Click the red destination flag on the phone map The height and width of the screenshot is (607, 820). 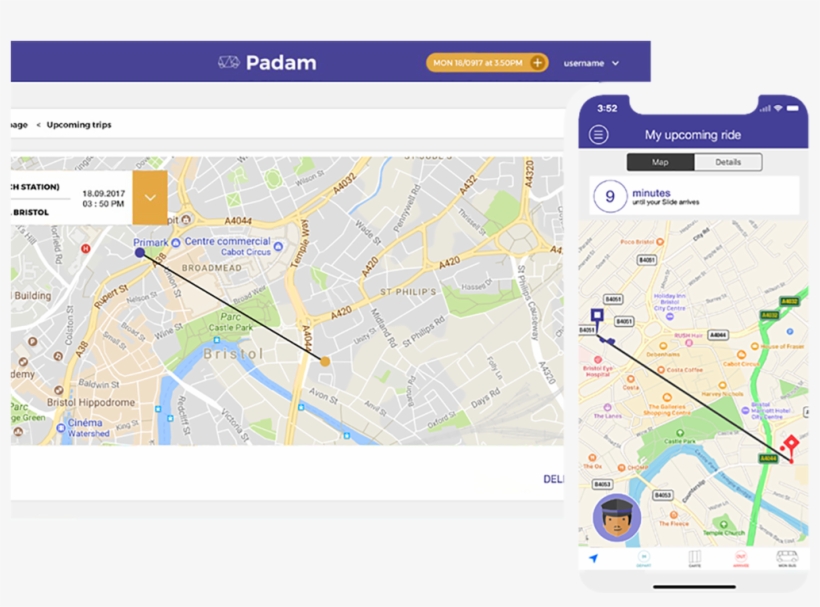point(791,442)
